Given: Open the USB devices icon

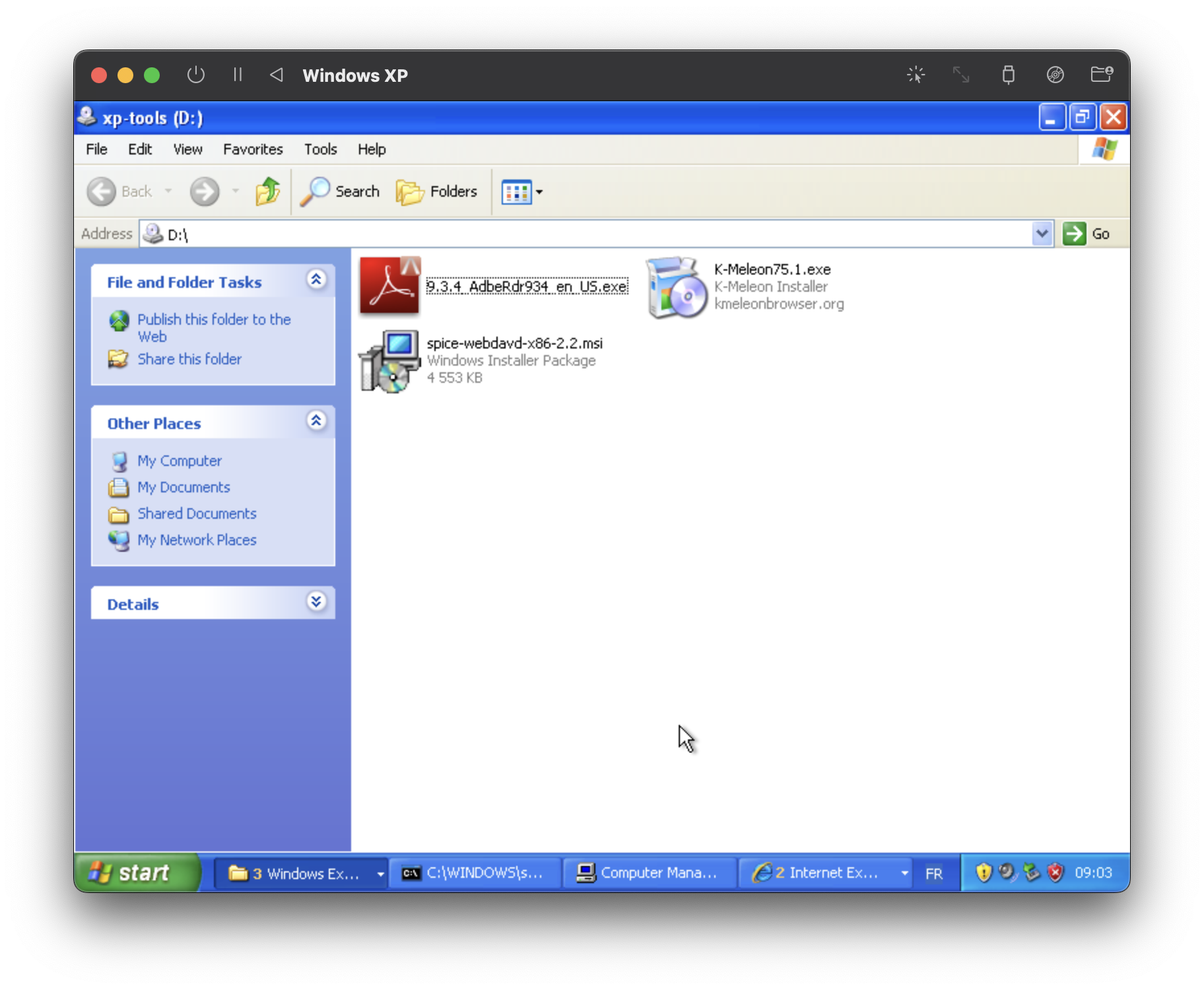Looking at the screenshot, I should (1008, 75).
